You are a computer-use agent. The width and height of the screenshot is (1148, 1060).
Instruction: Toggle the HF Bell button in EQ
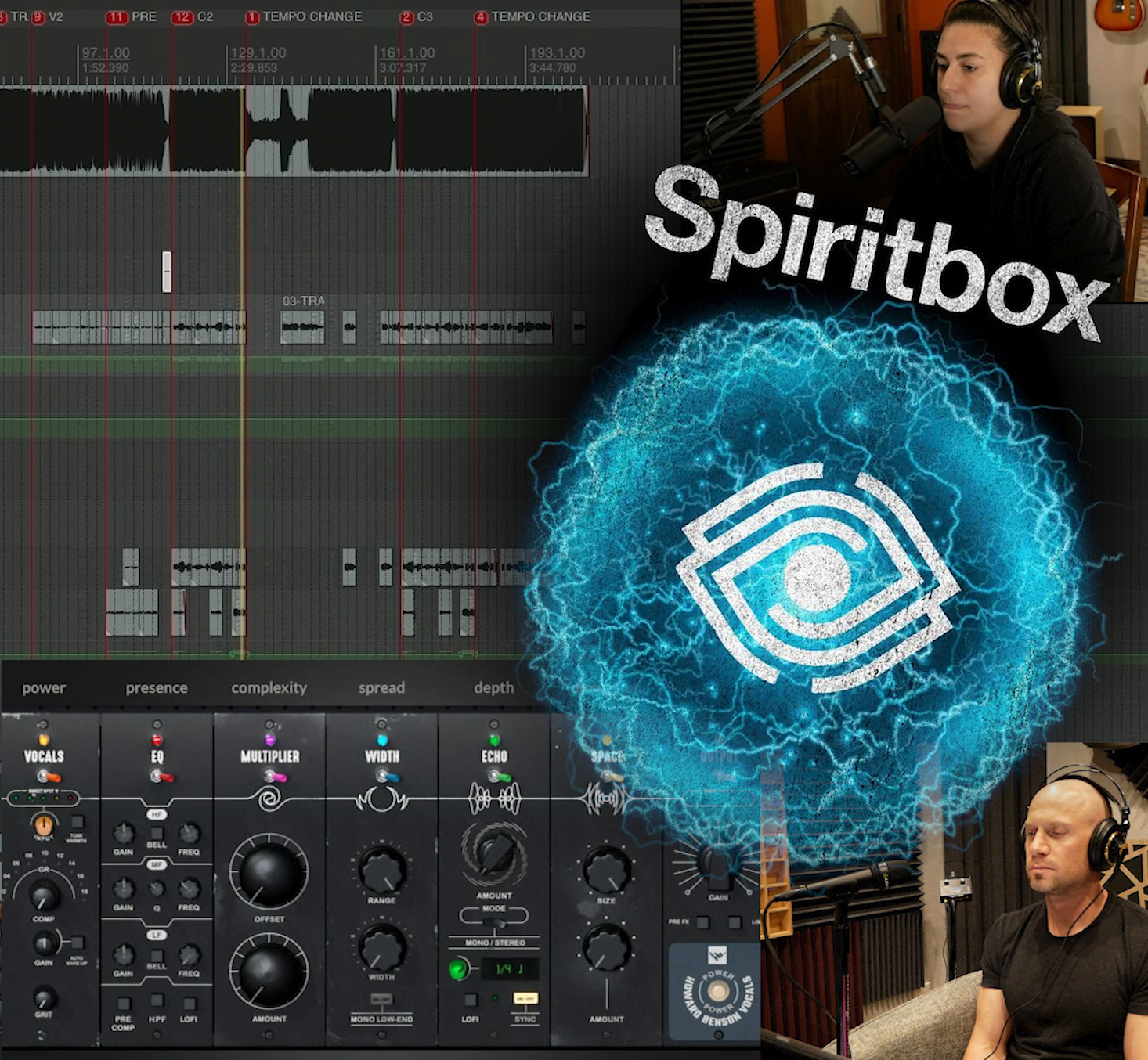(x=157, y=833)
